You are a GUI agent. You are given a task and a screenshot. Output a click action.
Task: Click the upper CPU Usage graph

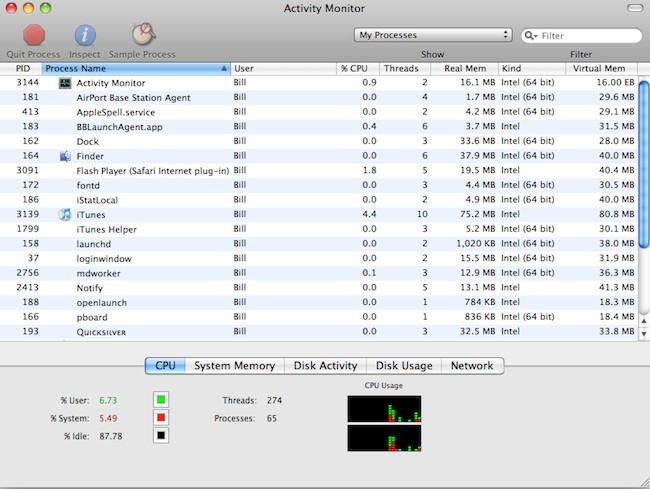click(384, 409)
